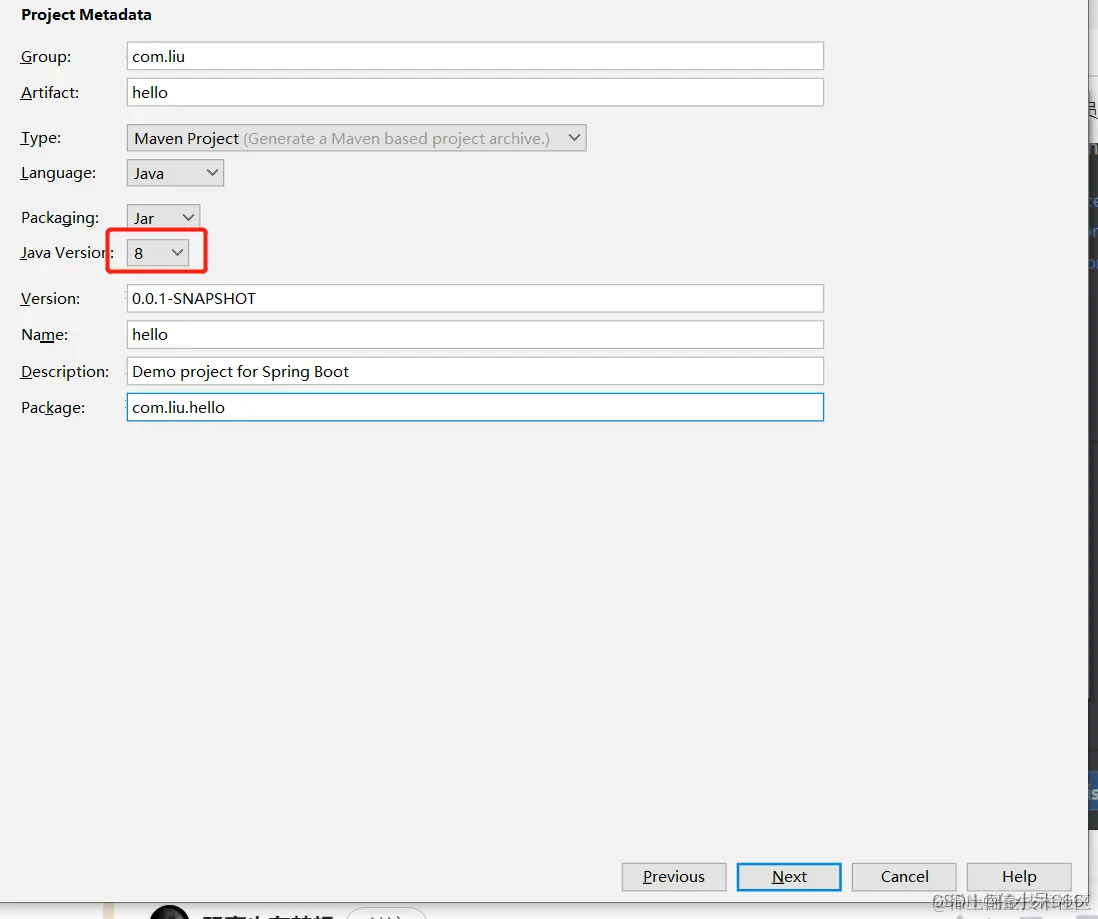Viewport: 1098px width, 919px height.
Task: Click the Previous button
Action: (x=674, y=877)
